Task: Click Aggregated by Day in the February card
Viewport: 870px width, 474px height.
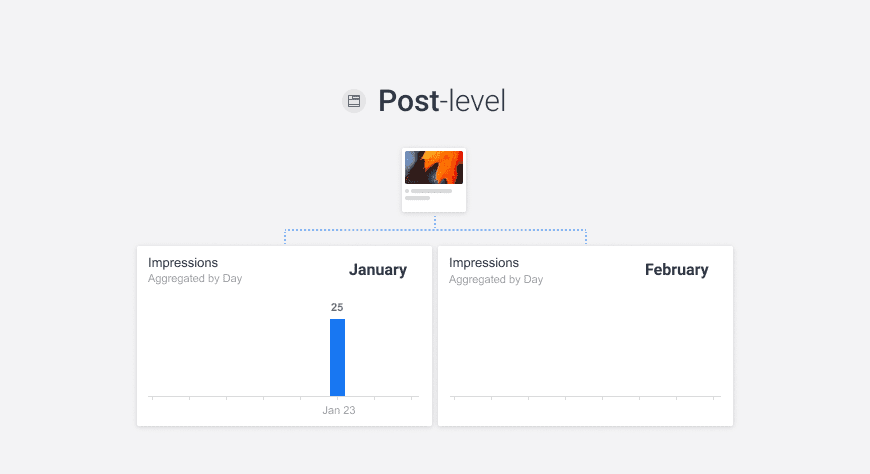Action: coord(496,279)
